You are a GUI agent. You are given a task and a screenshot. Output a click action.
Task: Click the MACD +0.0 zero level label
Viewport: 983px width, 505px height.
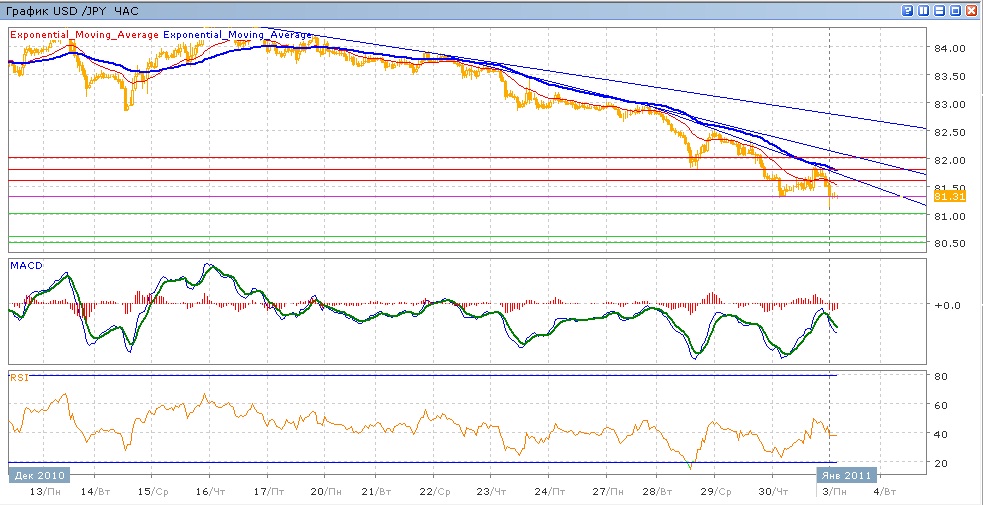click(x=946, y=305)
